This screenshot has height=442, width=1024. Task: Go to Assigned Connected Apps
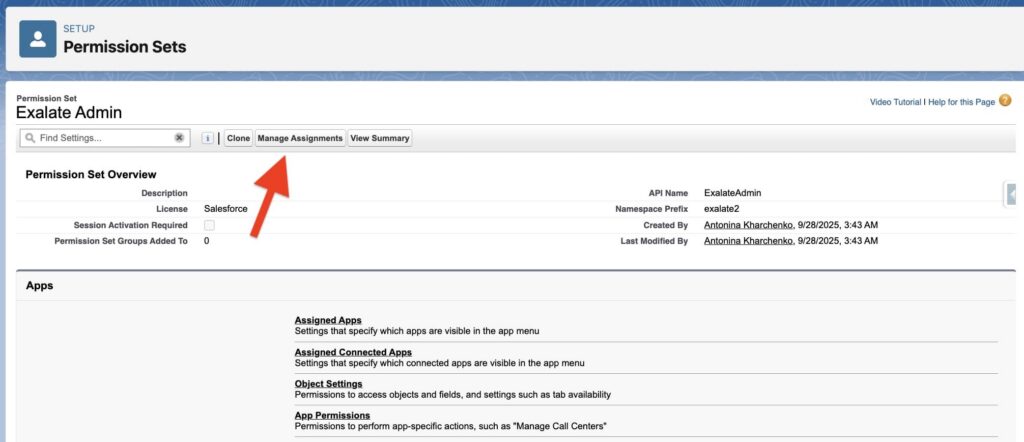tap(353, 352)
